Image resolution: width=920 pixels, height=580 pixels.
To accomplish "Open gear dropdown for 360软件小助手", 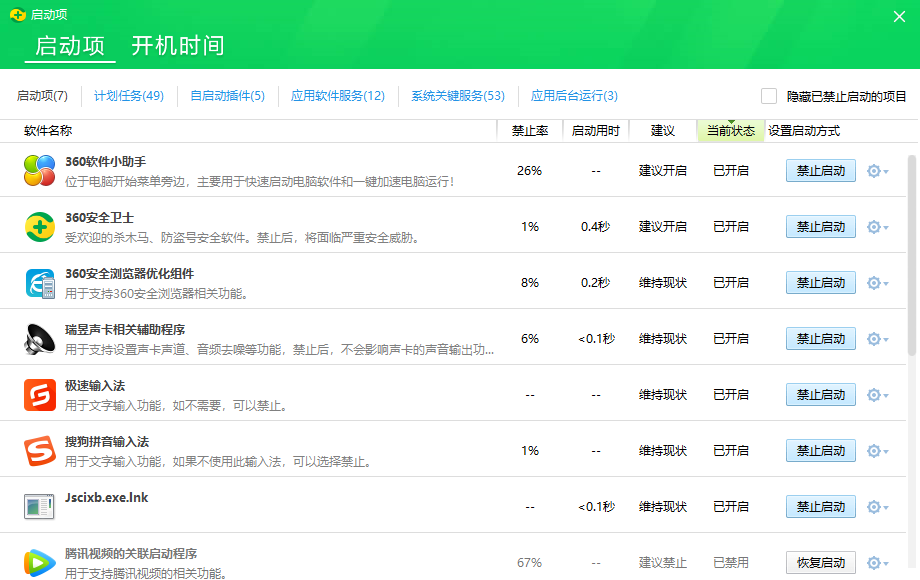I will tap(877, 171).
